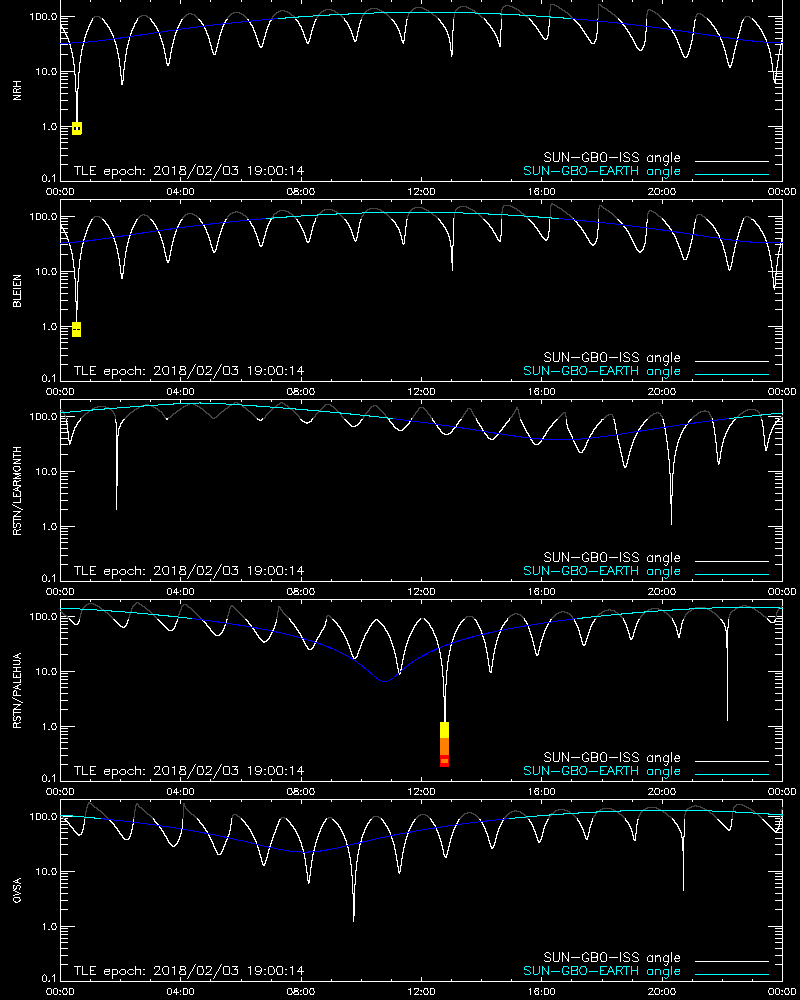
Task: Click the TLE epoch text in OVSA panel
Action: point(189,971)
